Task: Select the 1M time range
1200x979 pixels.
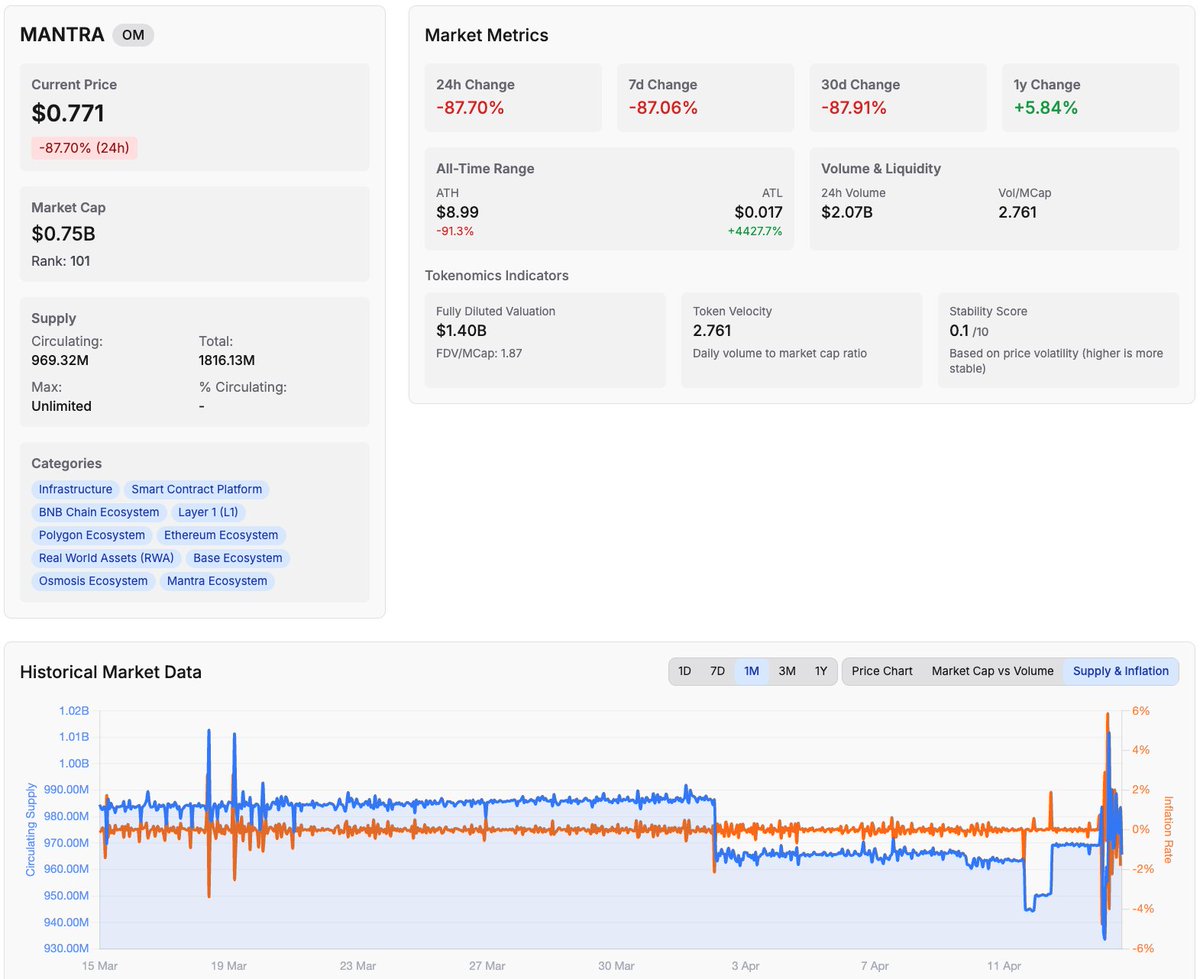Action: tap(751, 671)
